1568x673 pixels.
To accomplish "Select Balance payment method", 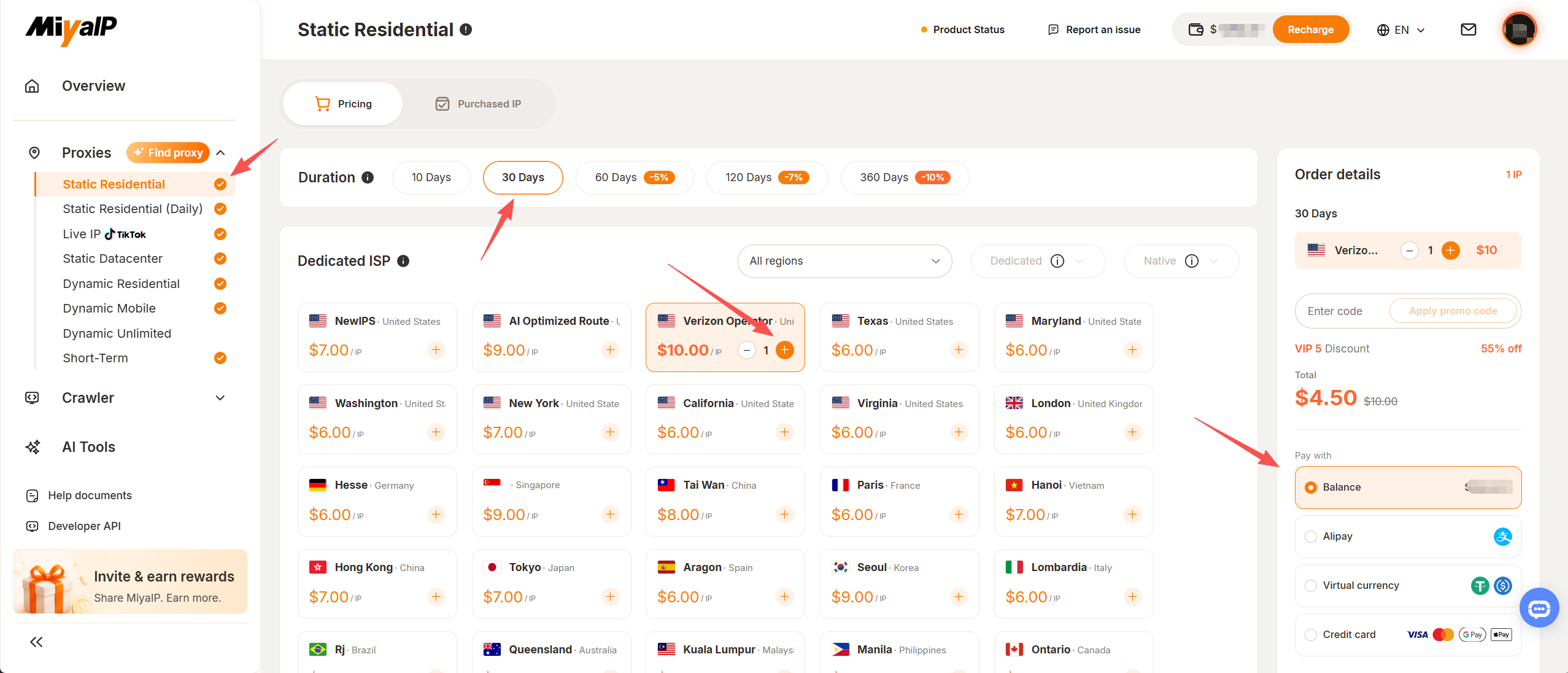I will point(1408,487).
